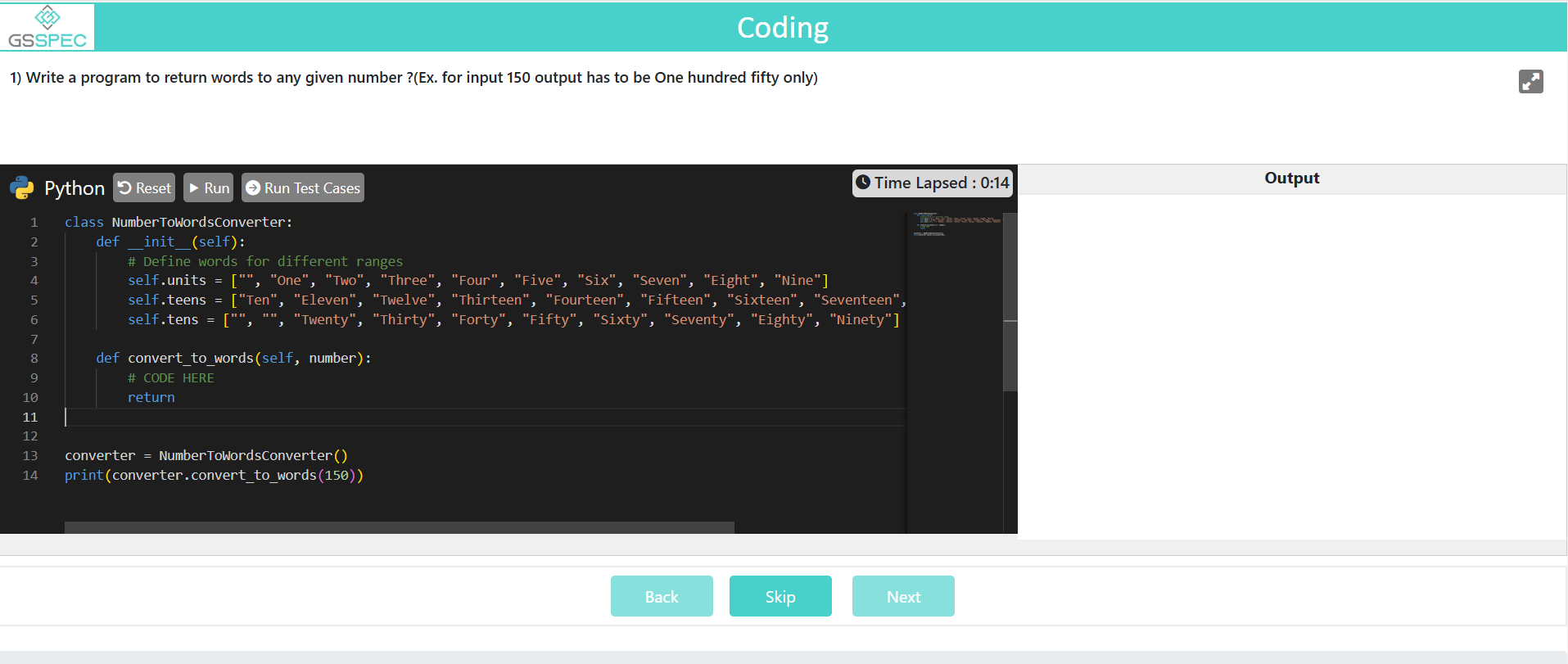Click 'def convert_to_words(self, number):' line
This screenshot has height=664, width=1568.
tap(233, 358)
